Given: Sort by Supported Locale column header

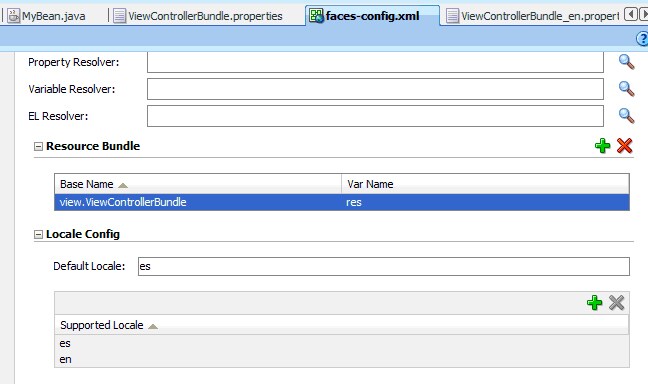Looking at the screenshot, I should pos(341,325).
